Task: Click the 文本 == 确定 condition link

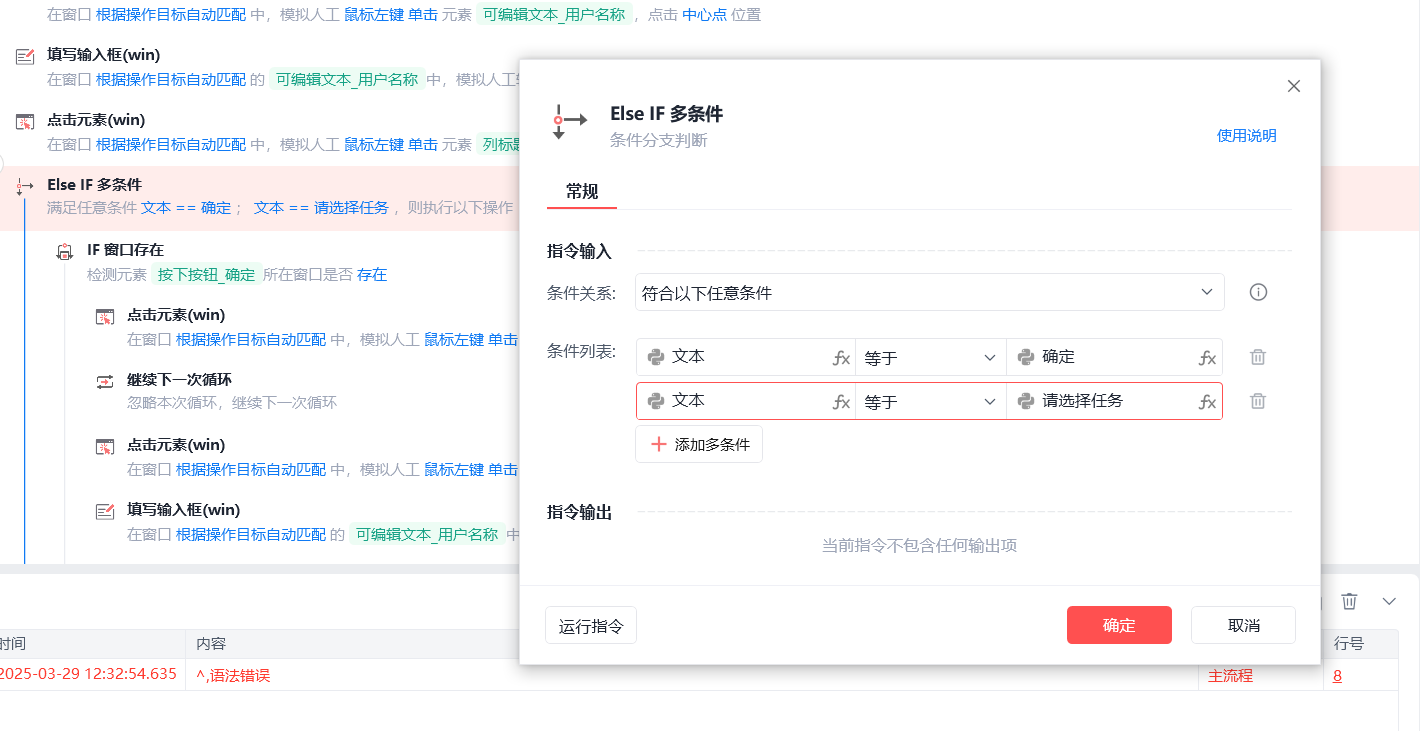Action: 186,208
